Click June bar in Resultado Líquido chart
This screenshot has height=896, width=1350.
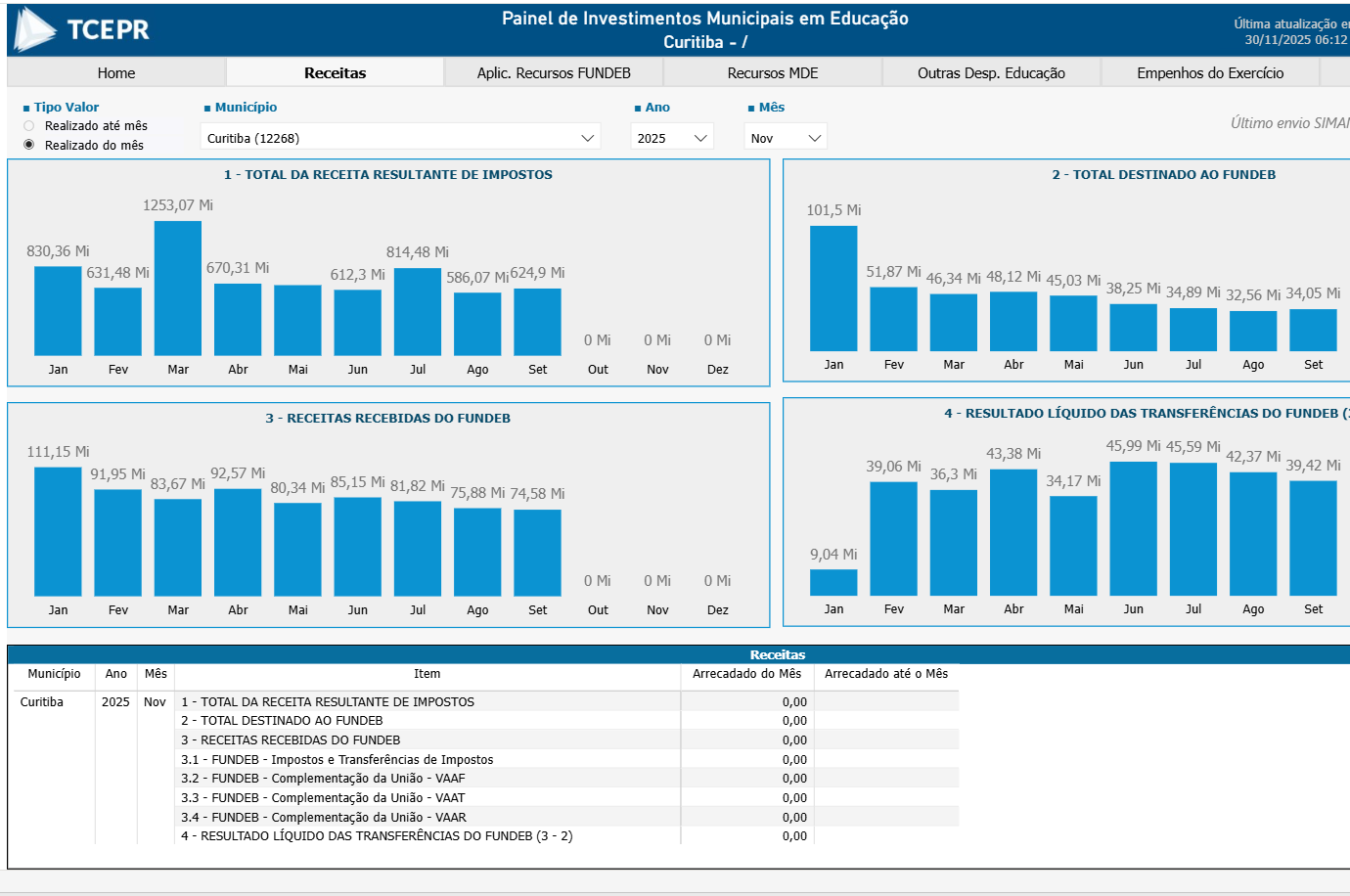[1134, 528]
